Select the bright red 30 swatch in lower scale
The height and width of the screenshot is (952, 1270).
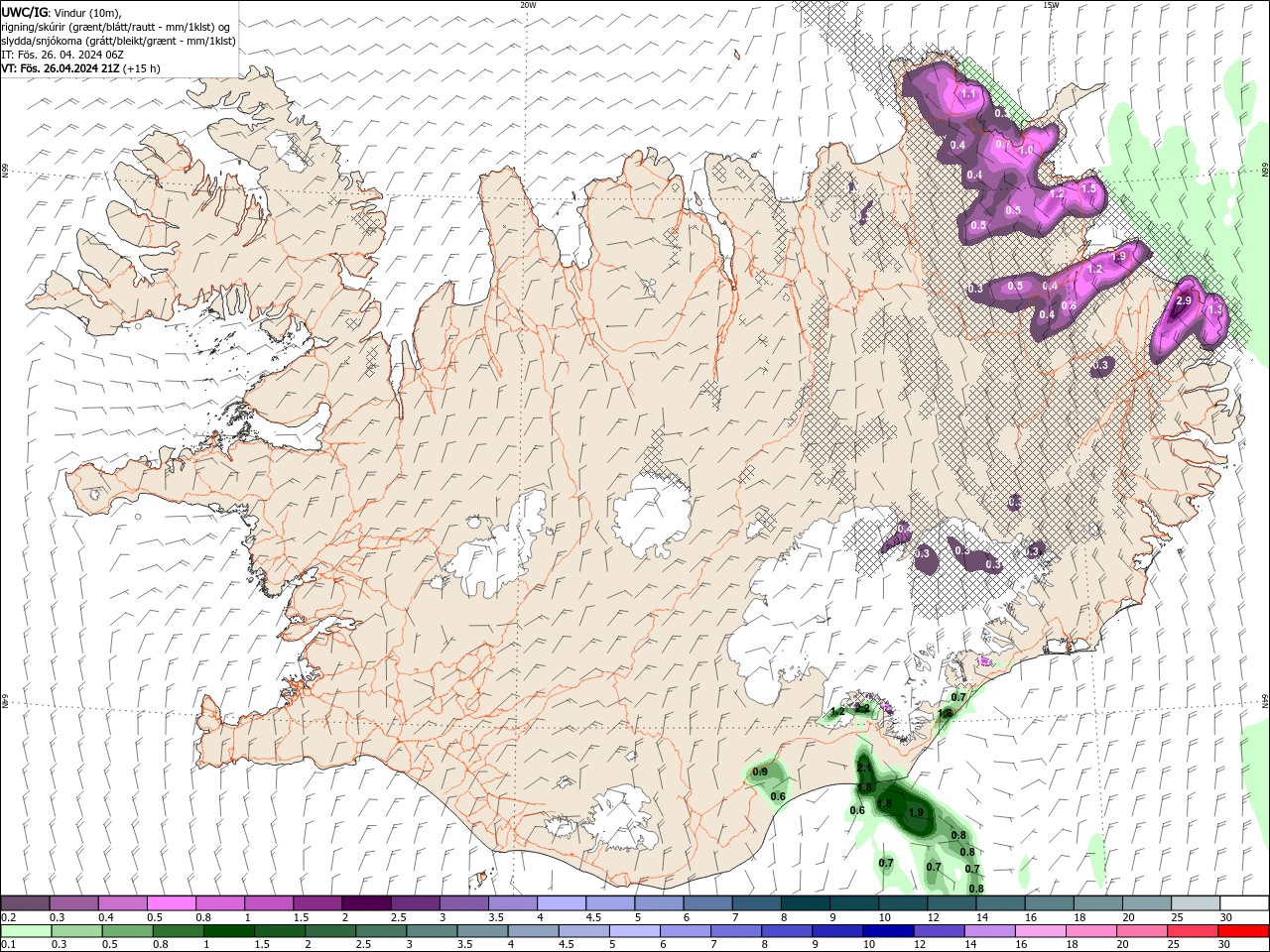click(1244, 931)
